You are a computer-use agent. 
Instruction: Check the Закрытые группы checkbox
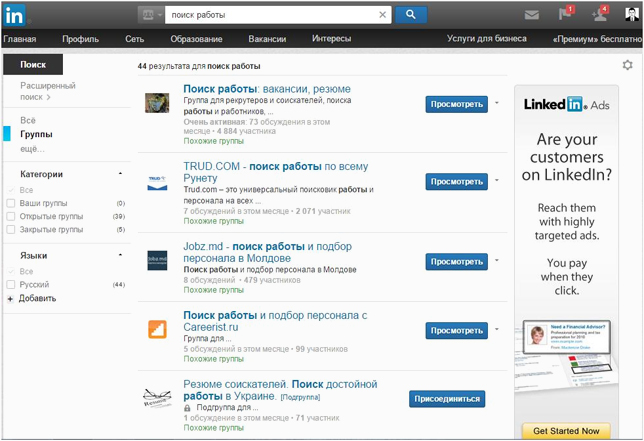pos(11,230)
